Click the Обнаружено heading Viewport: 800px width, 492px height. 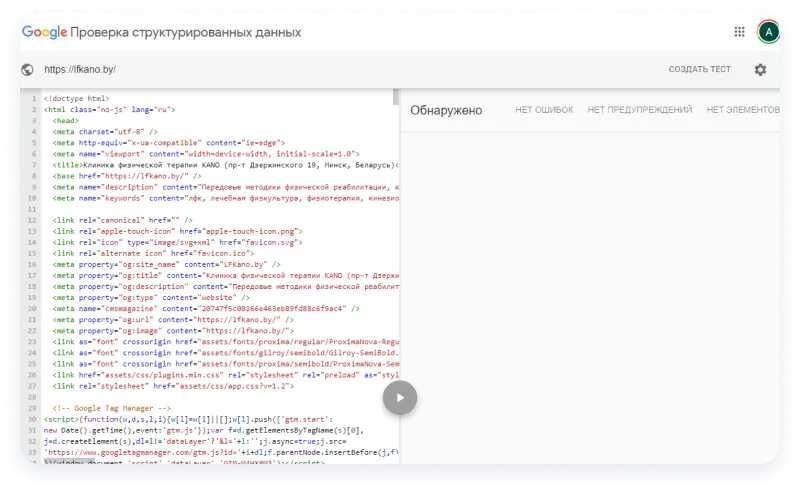pyautogui.click(x=446, y=110)
